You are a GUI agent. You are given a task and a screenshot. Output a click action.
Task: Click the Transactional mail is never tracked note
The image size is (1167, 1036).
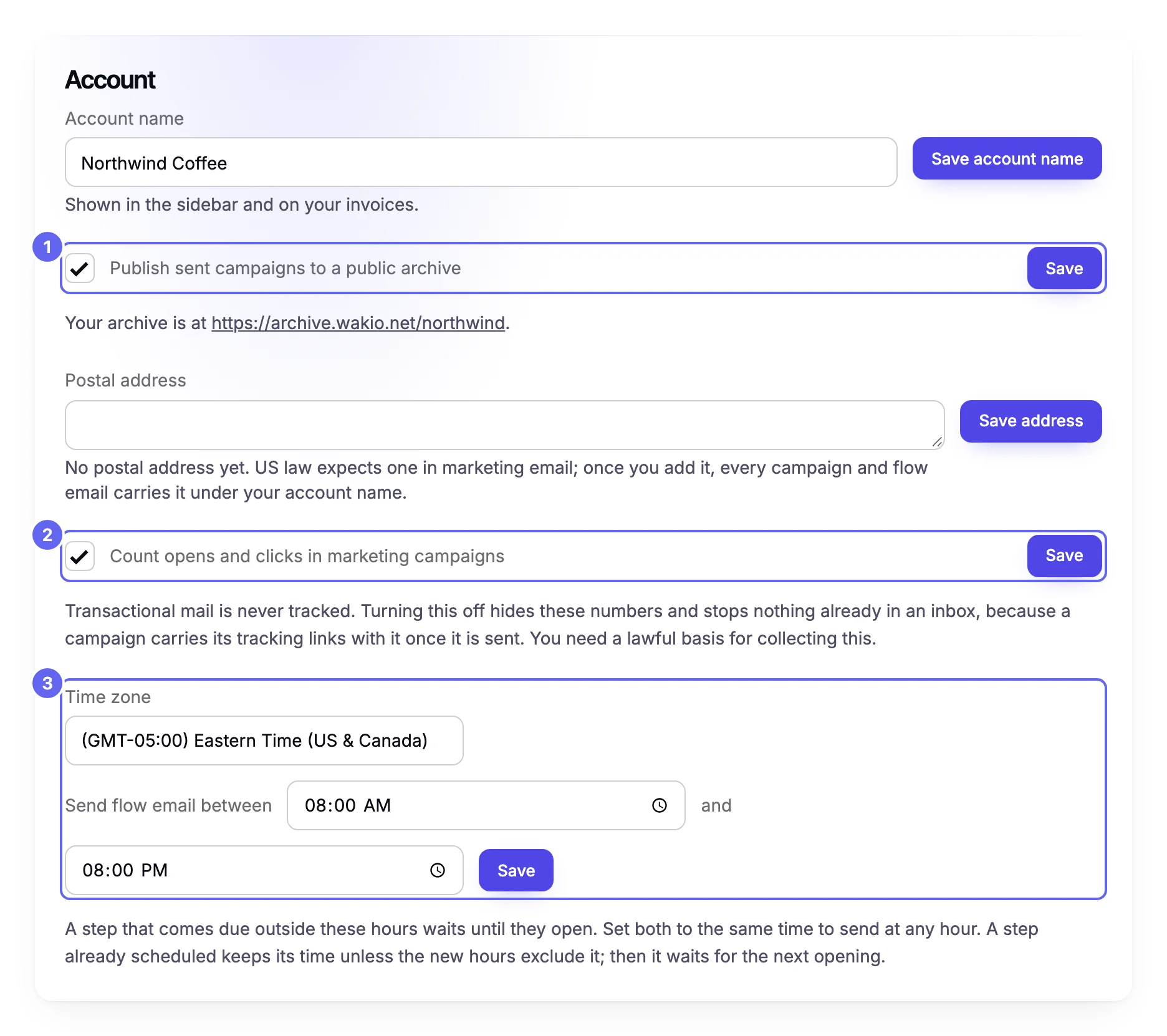pos(567,625)
